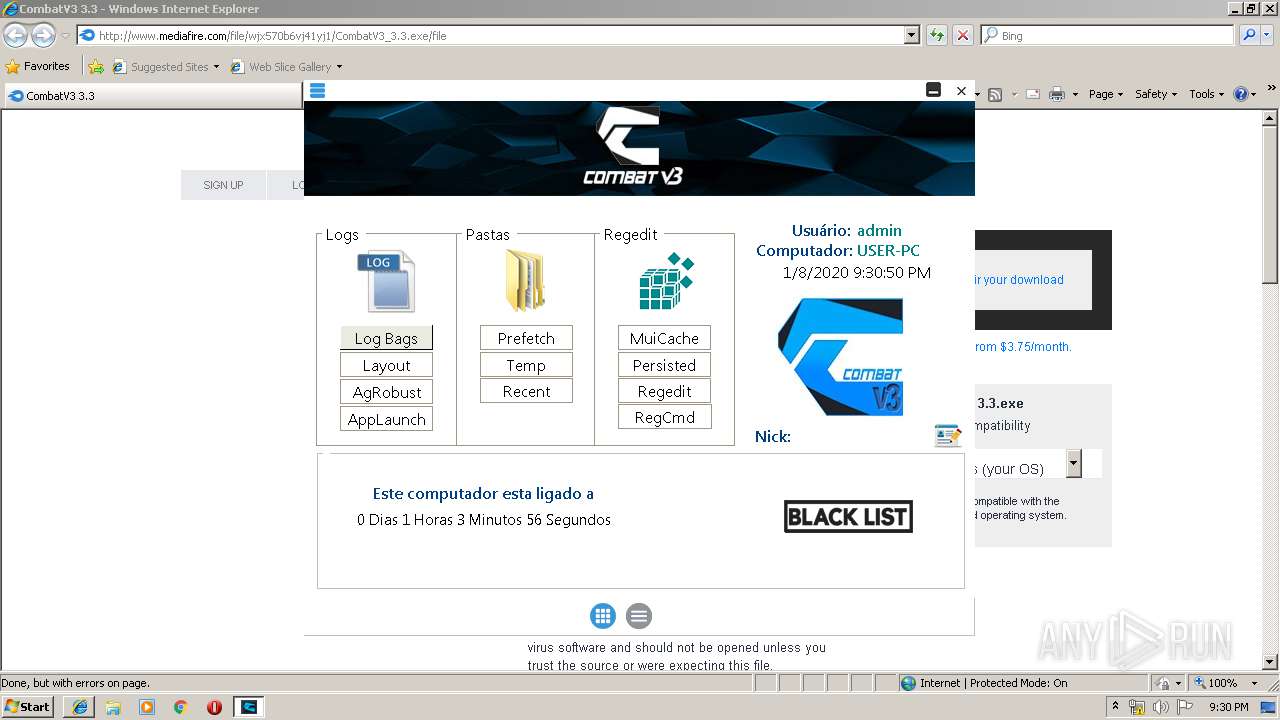Switch to grid view icon
This screenshot has height=720, width=1280.
coord(603,616)
